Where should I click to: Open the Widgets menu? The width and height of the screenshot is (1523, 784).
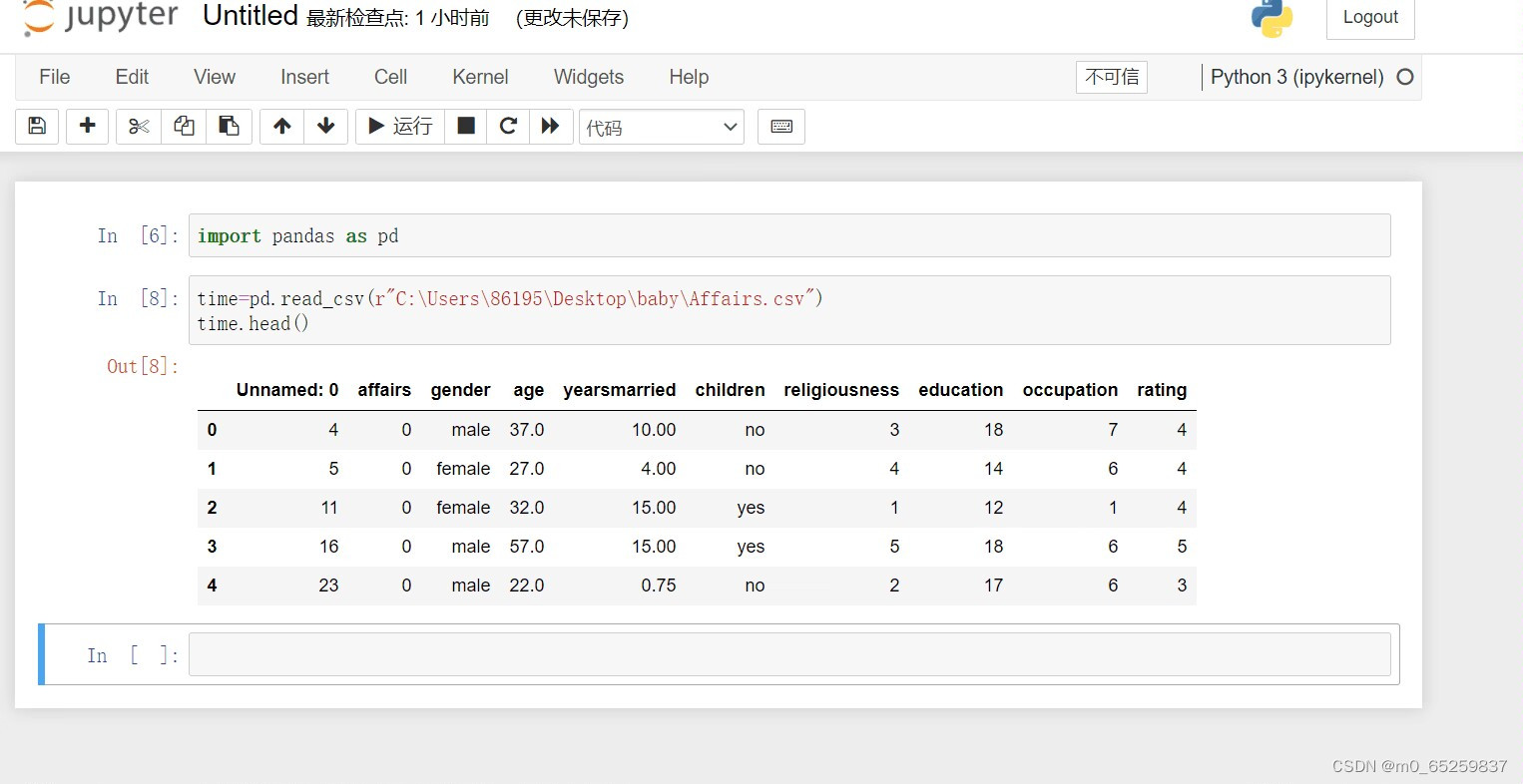tap(588, 77)
